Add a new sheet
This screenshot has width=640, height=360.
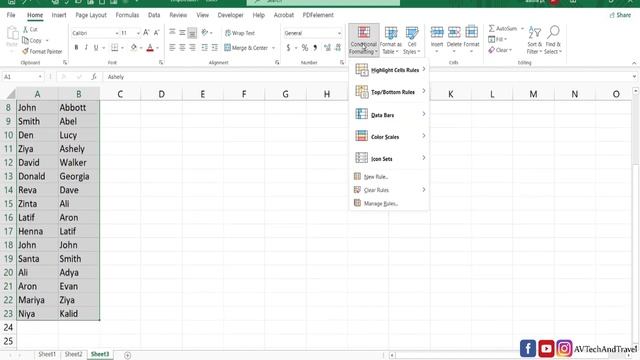pos(127,355)
